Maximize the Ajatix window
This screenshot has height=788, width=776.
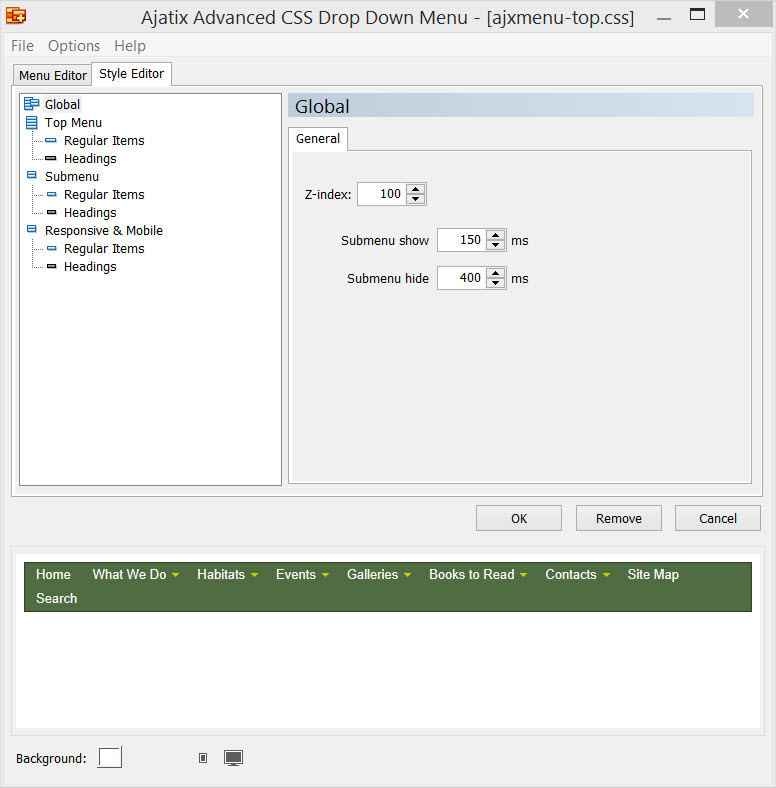pyautogui.click(x=697, y=14)
